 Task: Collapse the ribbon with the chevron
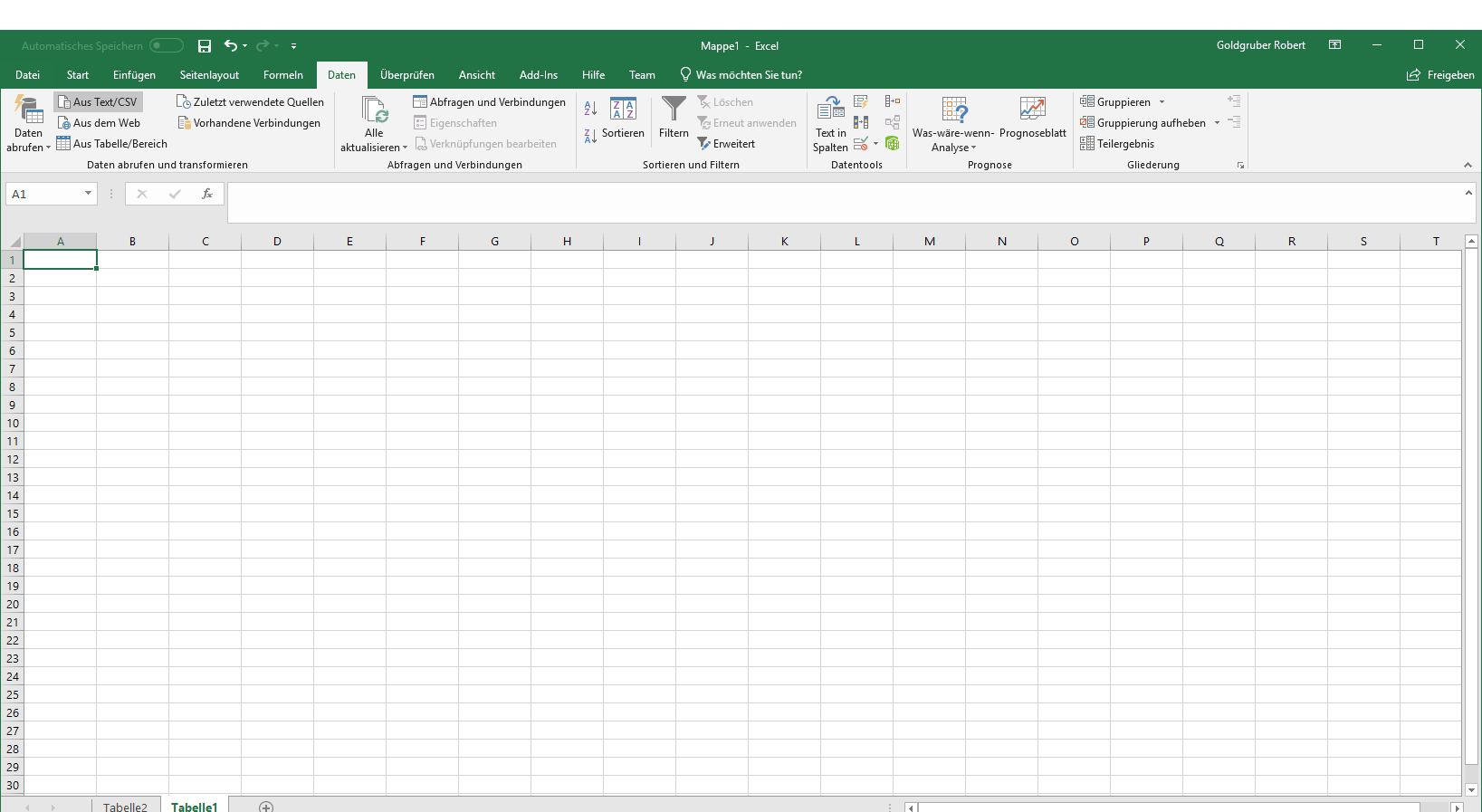1468,165
